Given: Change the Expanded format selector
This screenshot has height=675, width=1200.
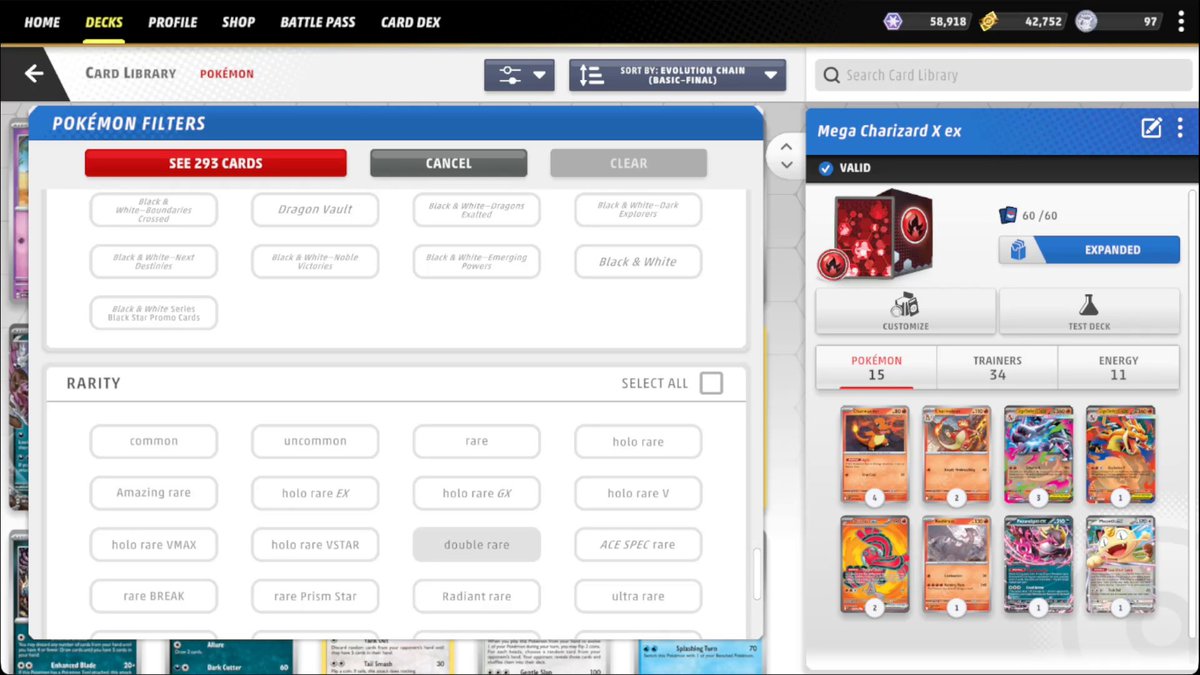Looking at the screenshot, I should (x=1089, y=250).
